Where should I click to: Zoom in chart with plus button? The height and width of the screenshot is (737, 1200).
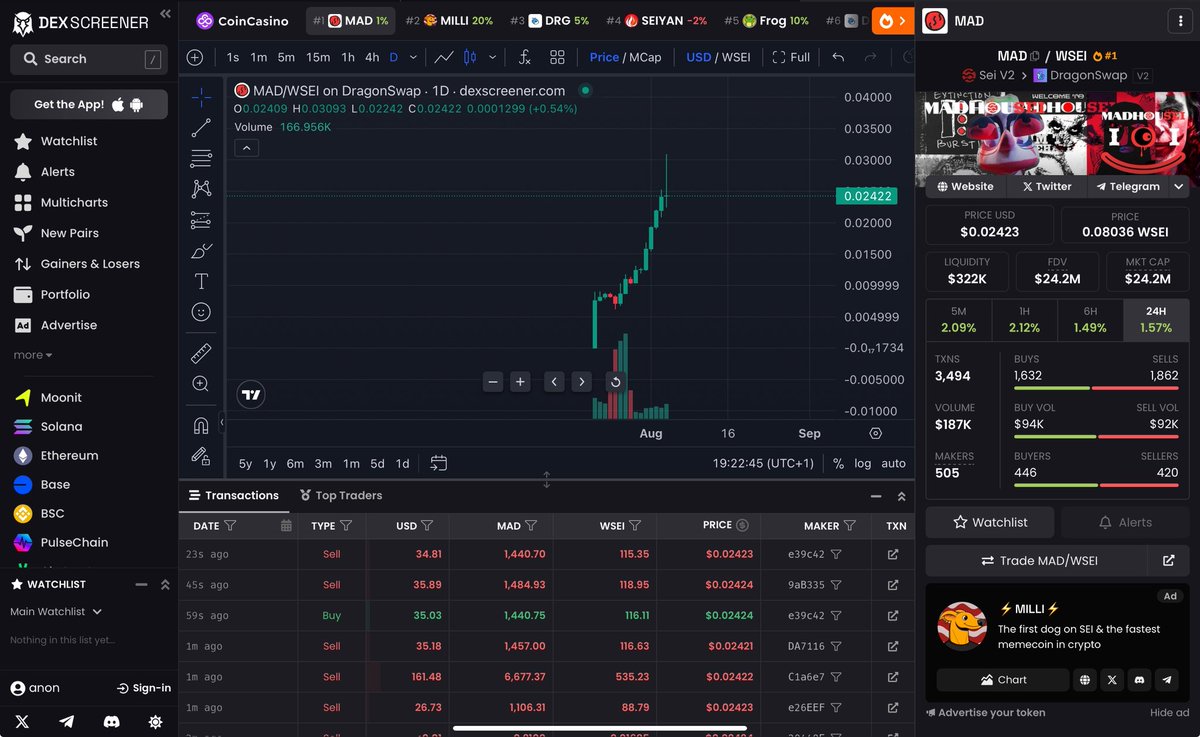(520, 381)
